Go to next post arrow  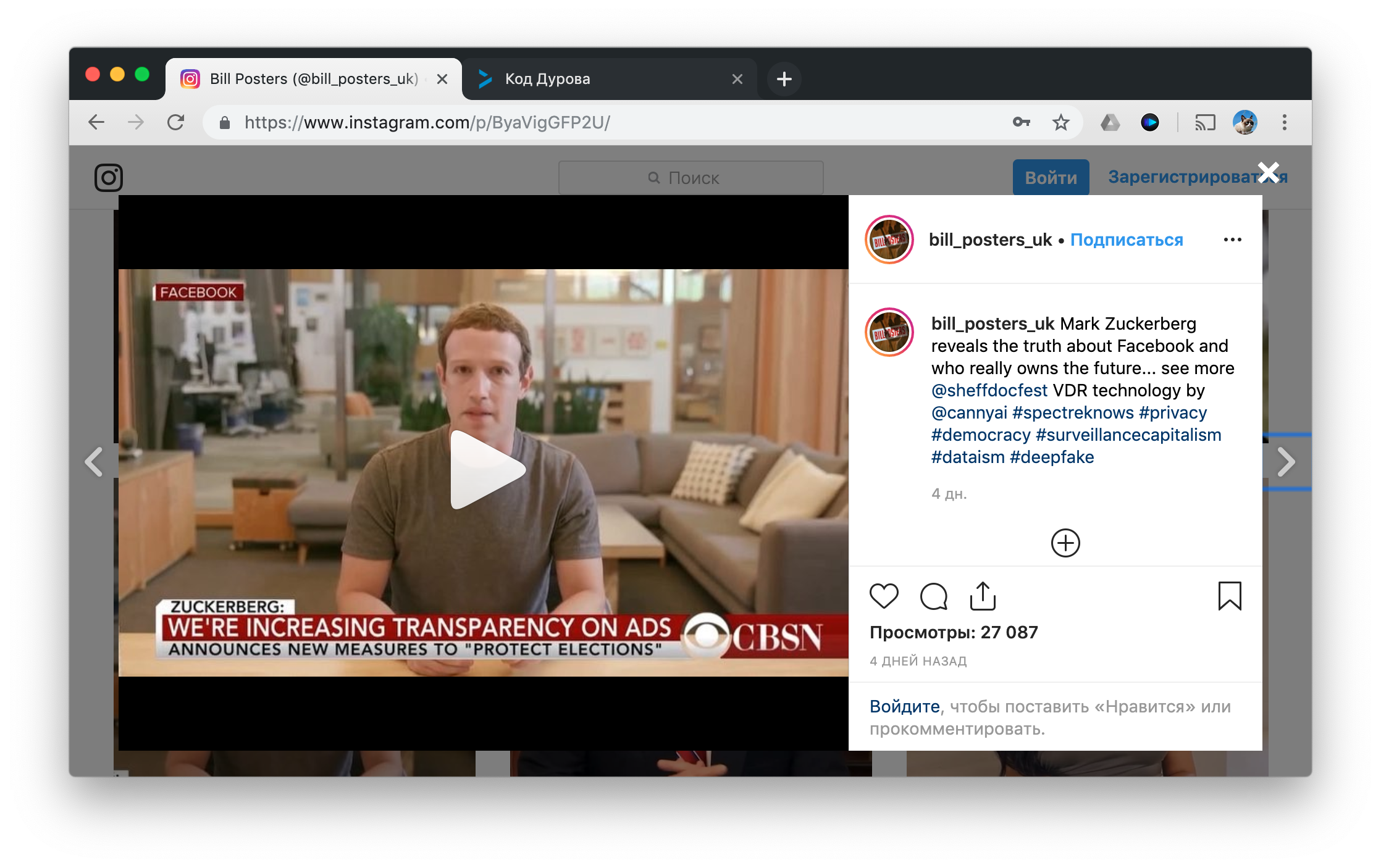tap(1286, 462)
